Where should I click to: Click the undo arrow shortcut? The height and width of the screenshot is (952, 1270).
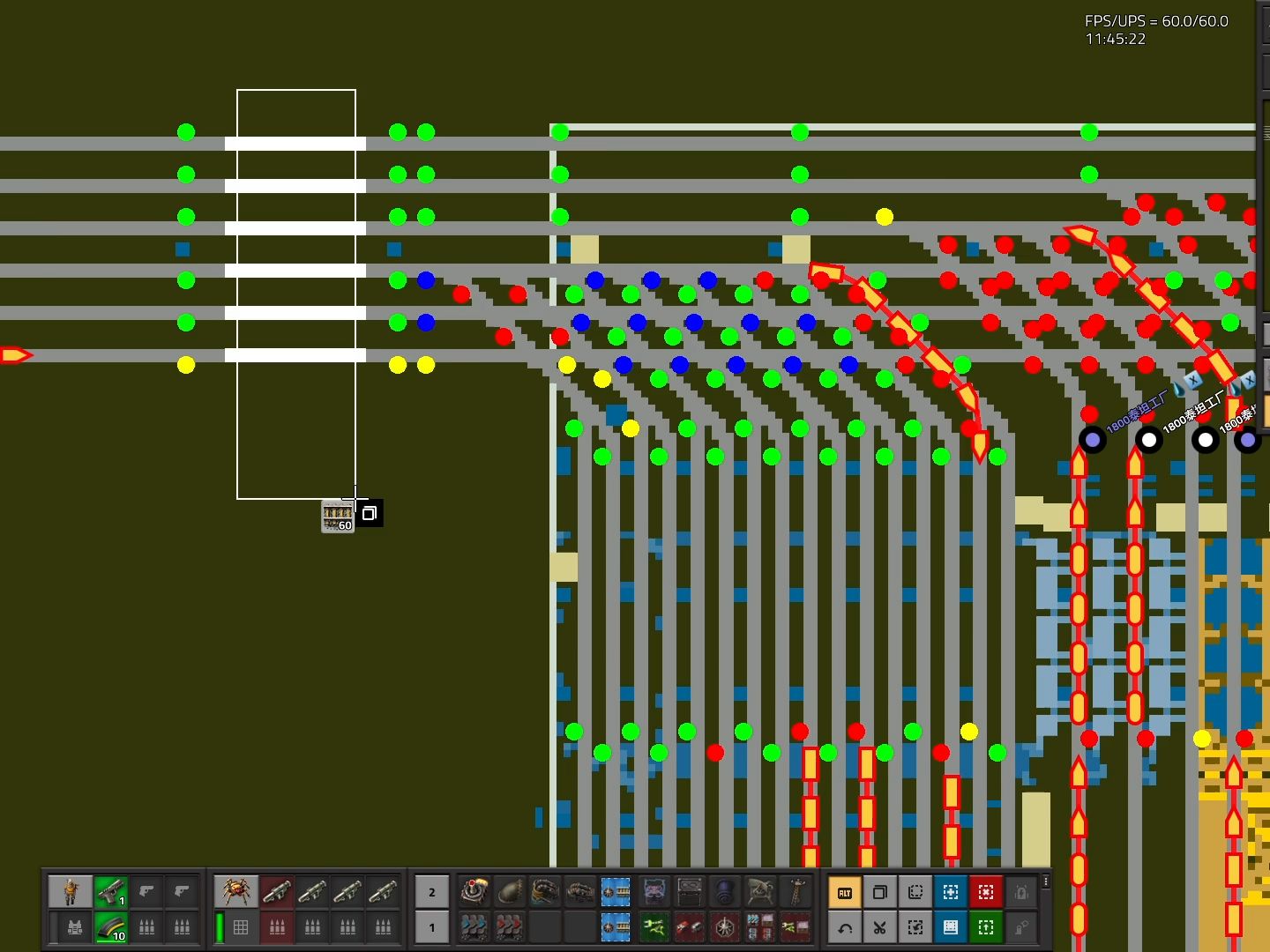(845, 927)
